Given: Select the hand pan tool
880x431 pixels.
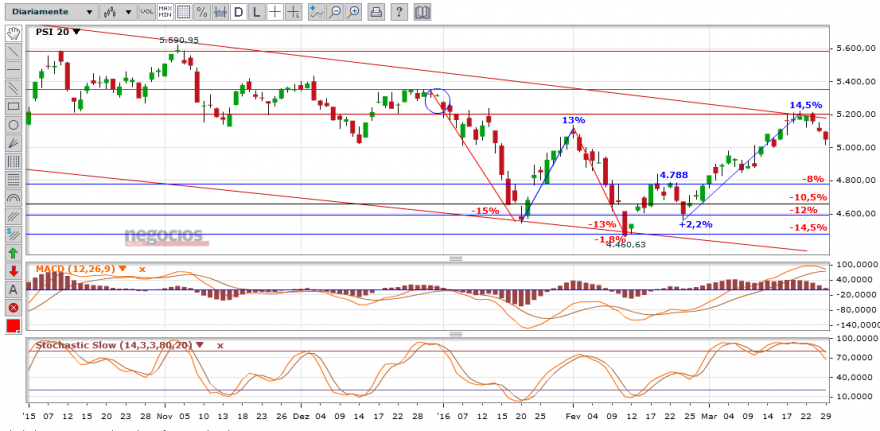Looking at the screenshot, I should pos(13,33).
